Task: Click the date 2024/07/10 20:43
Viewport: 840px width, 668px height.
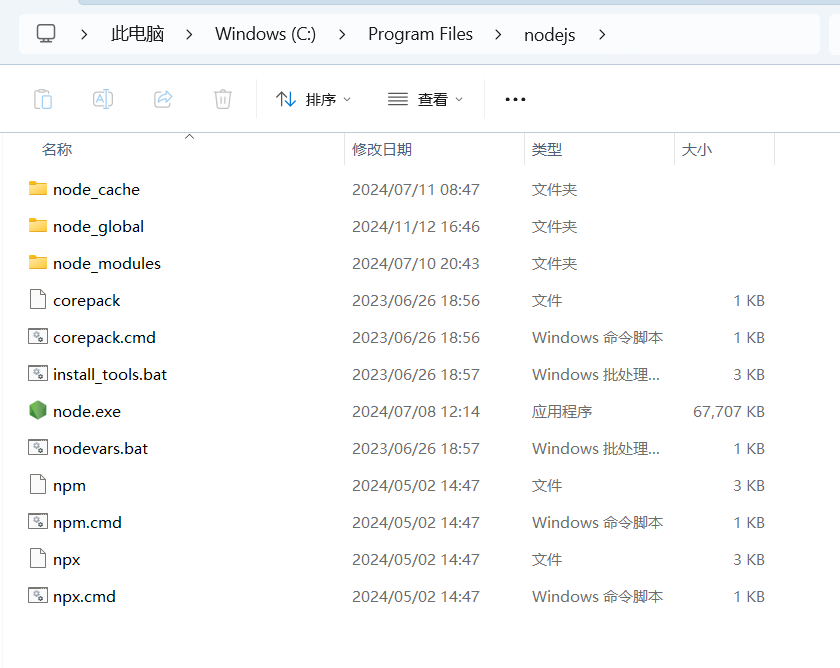Action: click(x=416, y=264)
